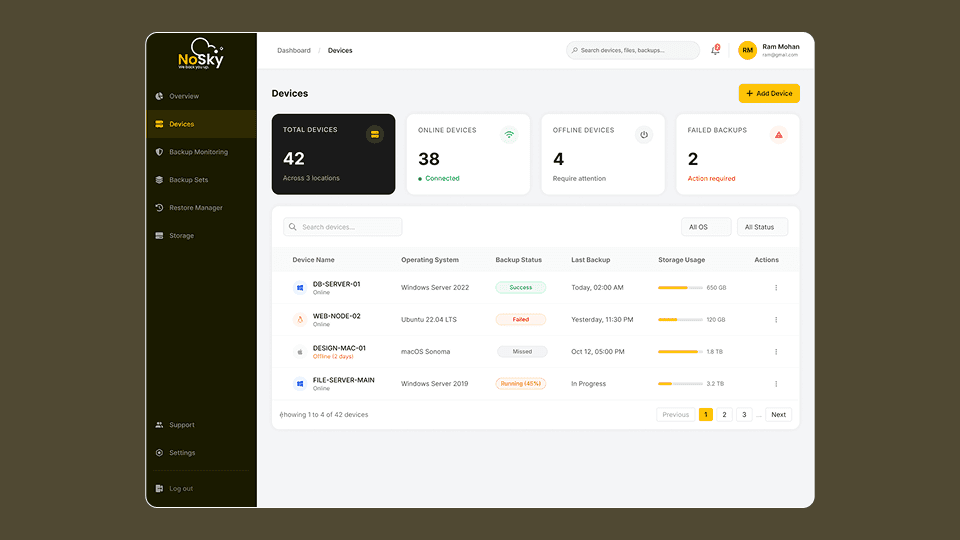Click the Online Devices wifi icon
This screenshot has height=540, width=960.
pyautogui.click(x=509, y=135)
